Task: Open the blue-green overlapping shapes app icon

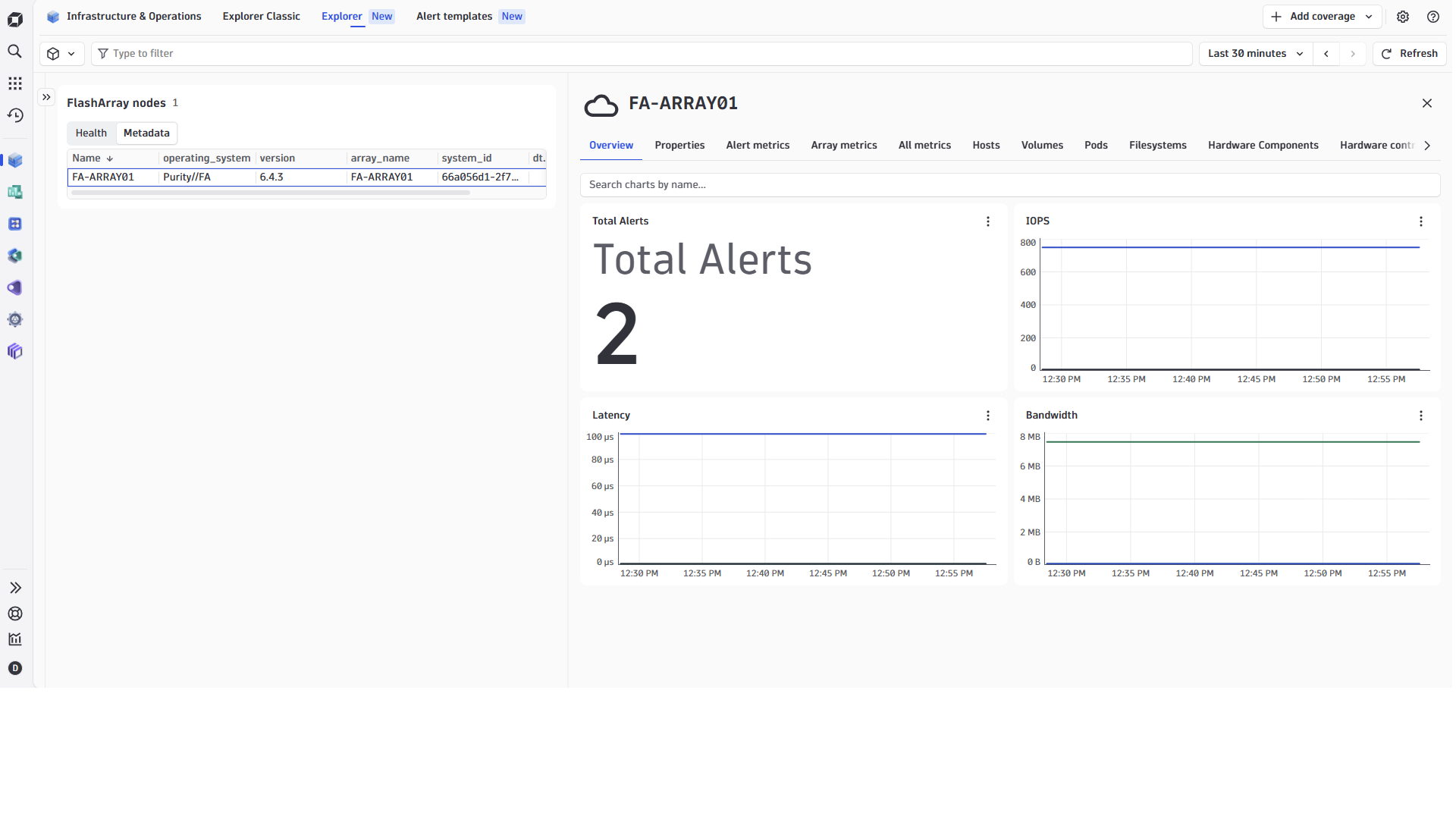Action: (15, 256)
